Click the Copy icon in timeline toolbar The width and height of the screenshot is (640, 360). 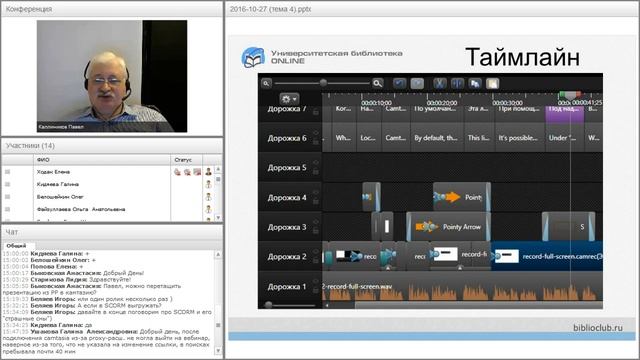click(475, 84)
